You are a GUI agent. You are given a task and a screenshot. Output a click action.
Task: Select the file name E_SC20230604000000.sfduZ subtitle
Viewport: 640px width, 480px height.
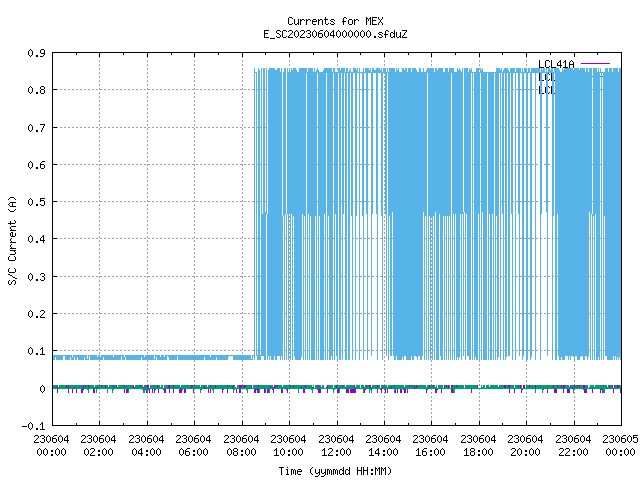tap(335, 34)
